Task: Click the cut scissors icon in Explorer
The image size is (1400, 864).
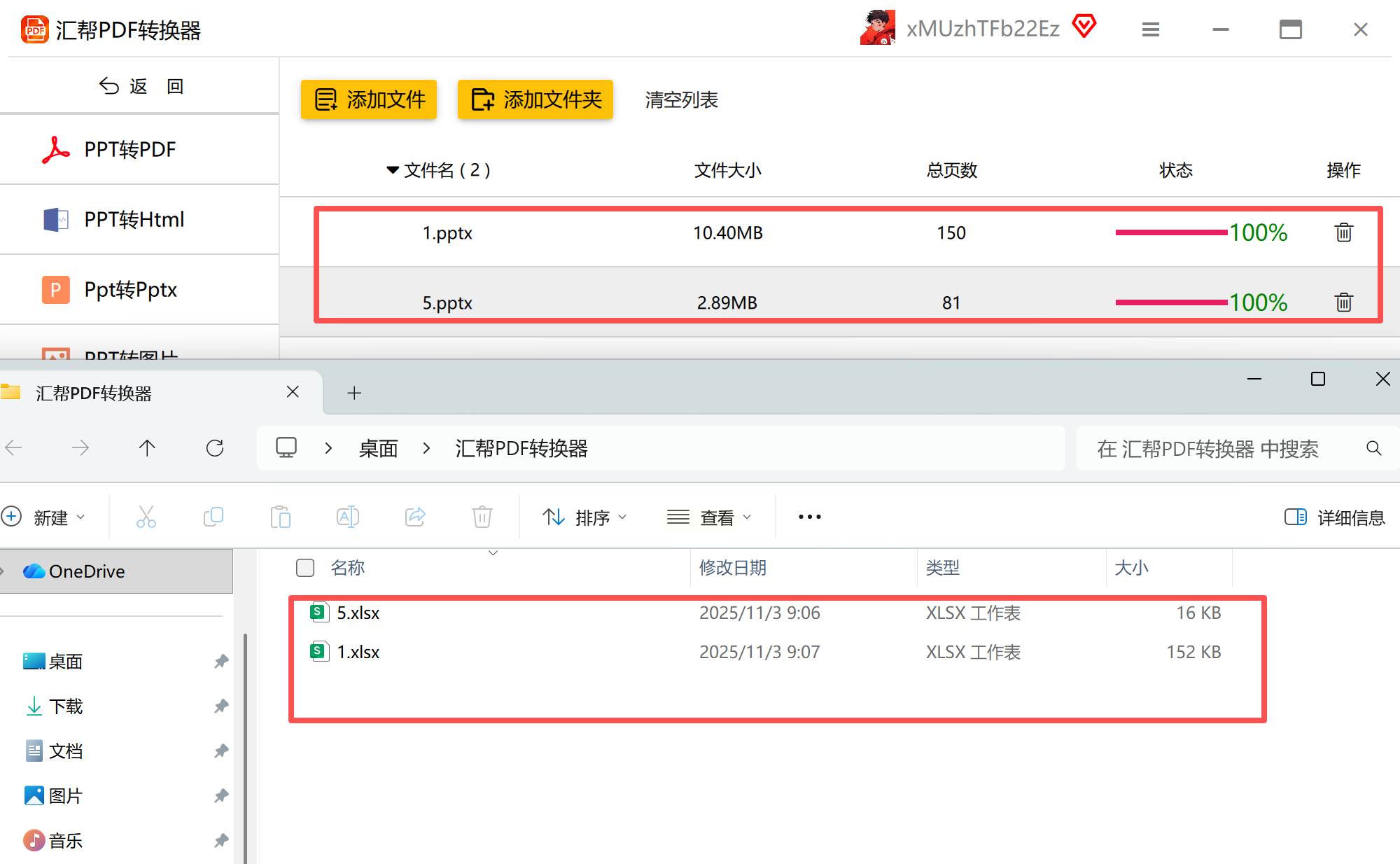Action: (x=146, y=517)
